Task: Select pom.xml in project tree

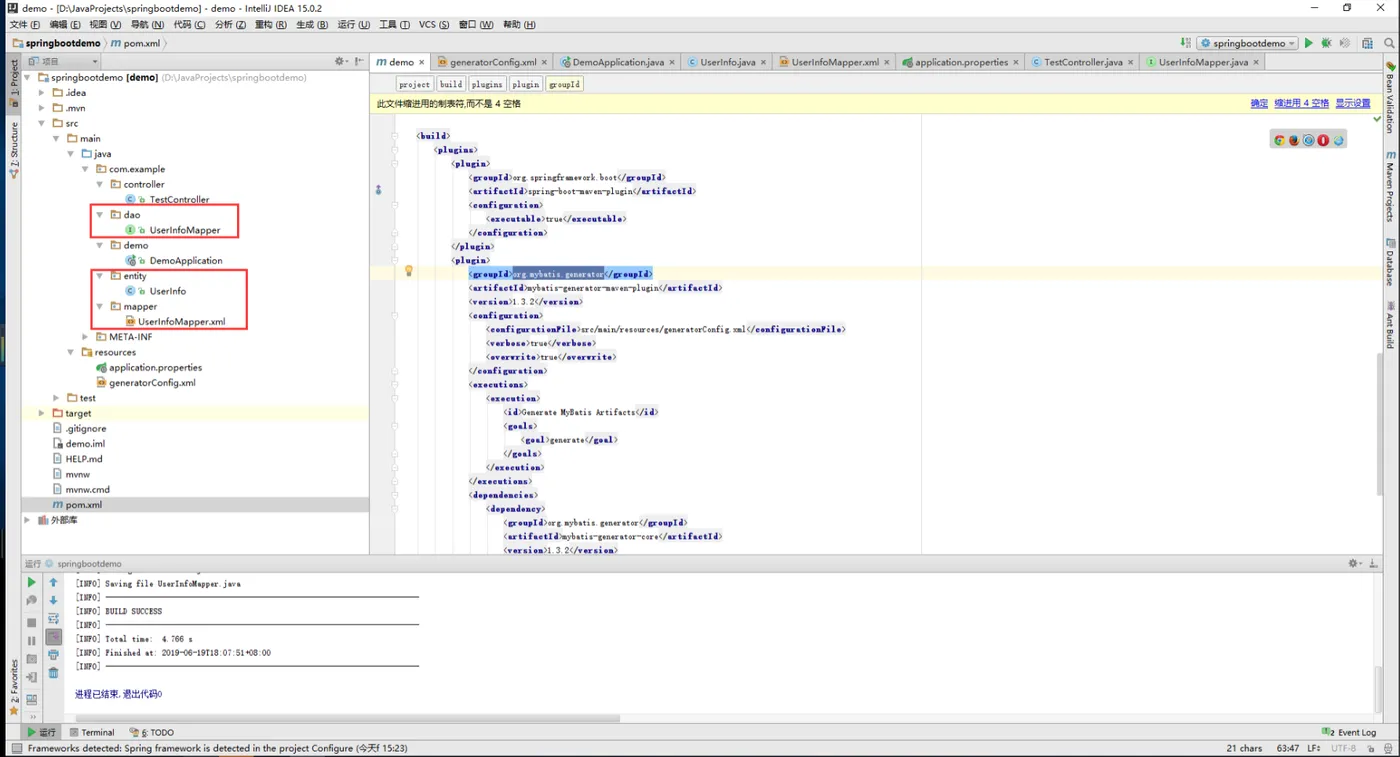Action: (84, 505)
